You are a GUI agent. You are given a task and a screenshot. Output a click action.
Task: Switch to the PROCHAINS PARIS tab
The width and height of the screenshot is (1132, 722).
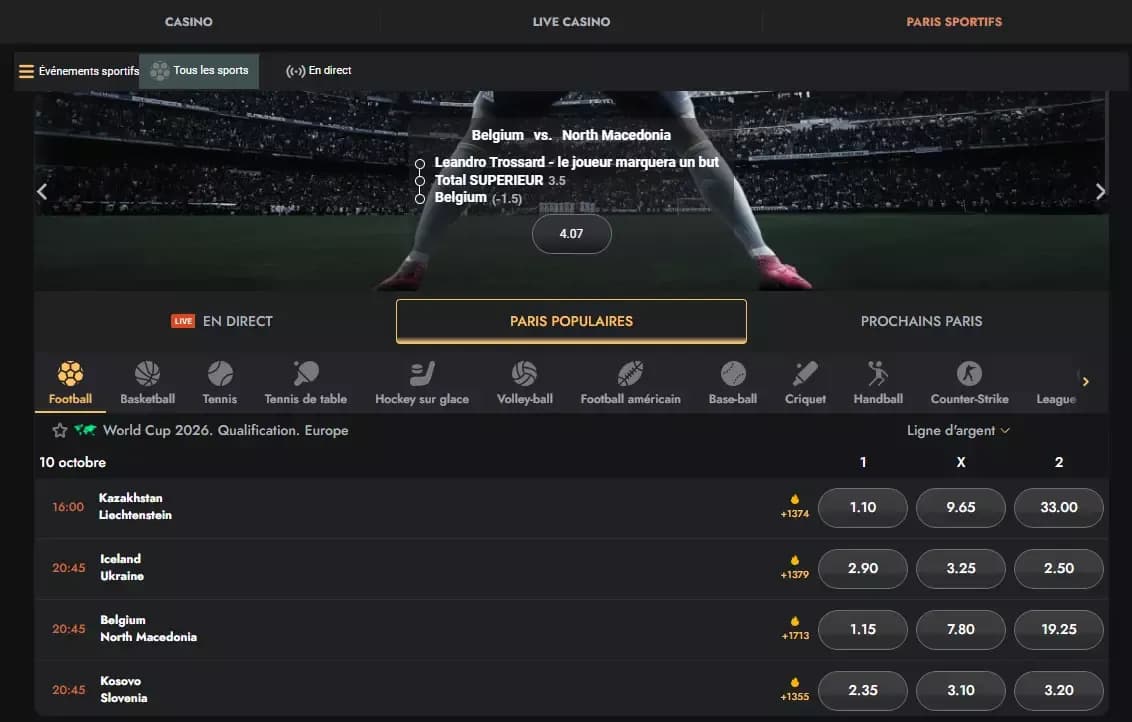[x=921, y=321]
